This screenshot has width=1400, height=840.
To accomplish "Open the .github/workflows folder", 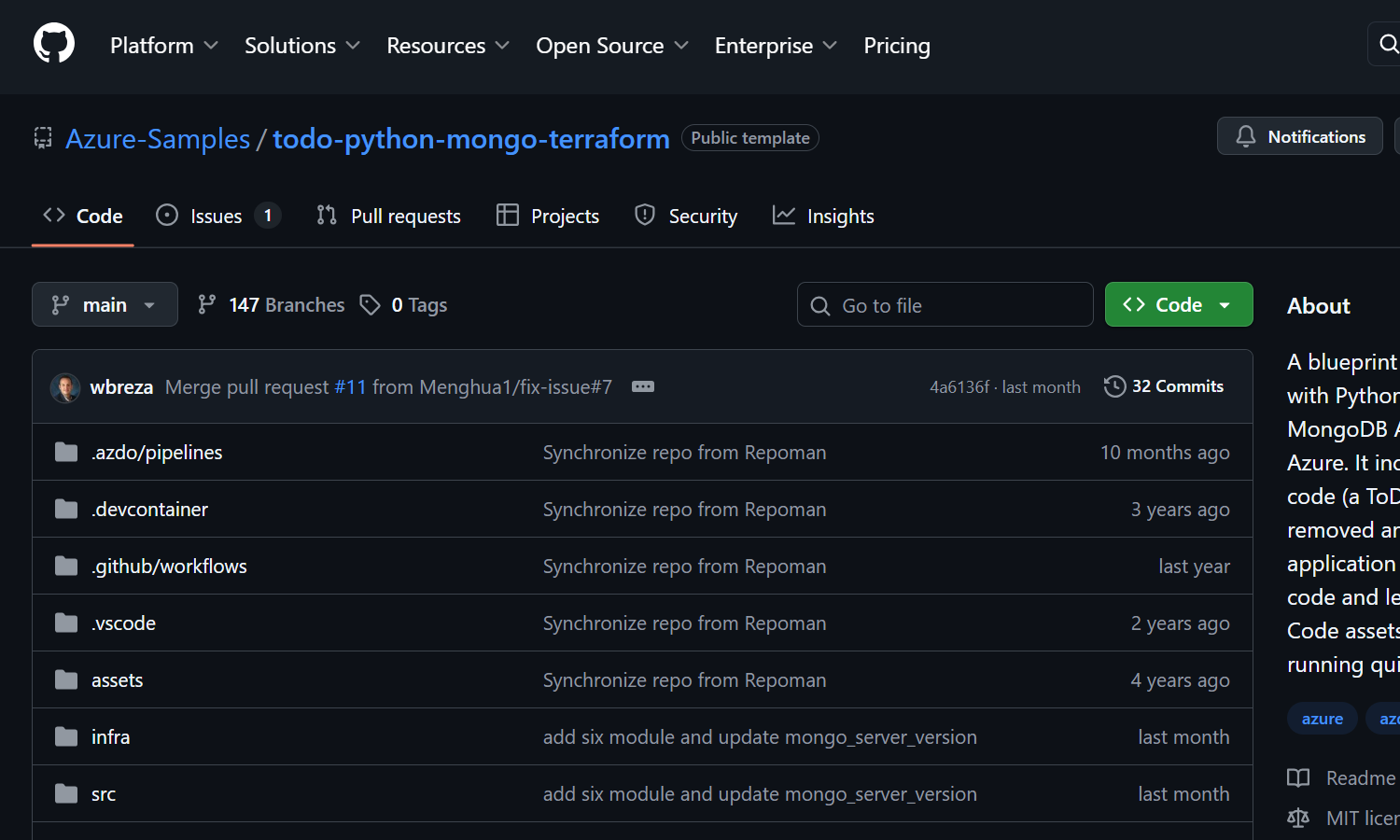I will click(169, 567).
